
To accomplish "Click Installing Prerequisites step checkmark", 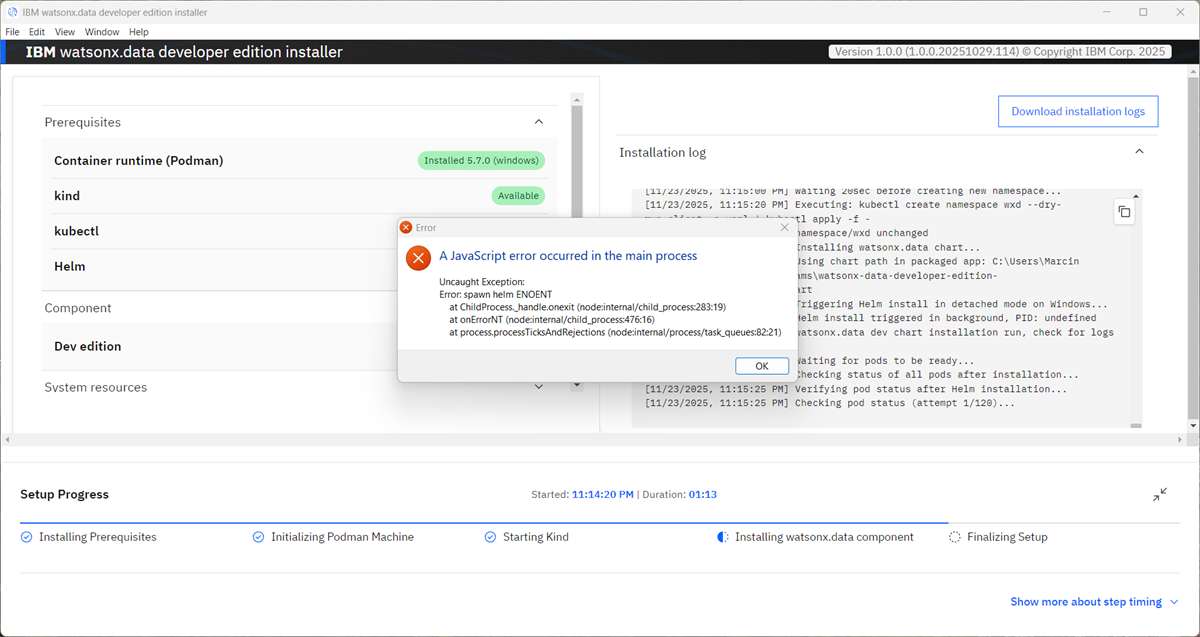I will click(x=27, y=537).
